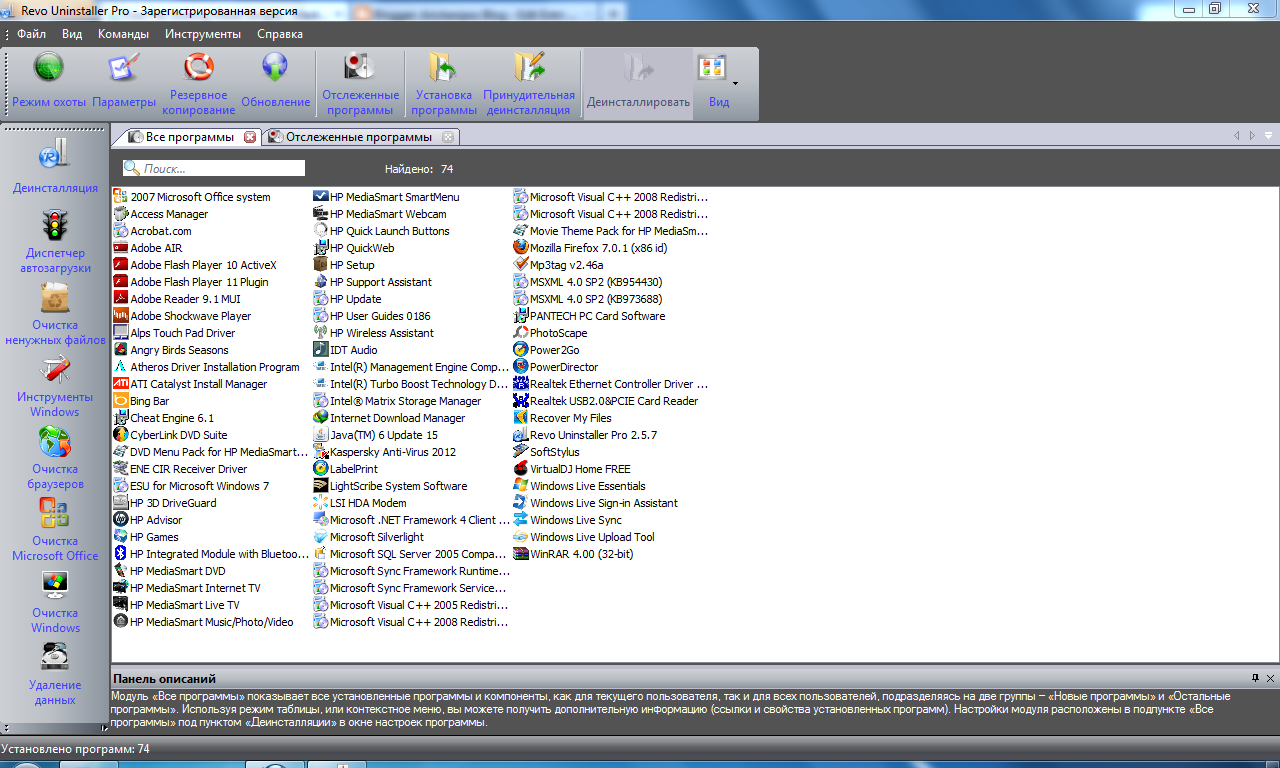Select the LabelPrint entry

click(346, 469)
